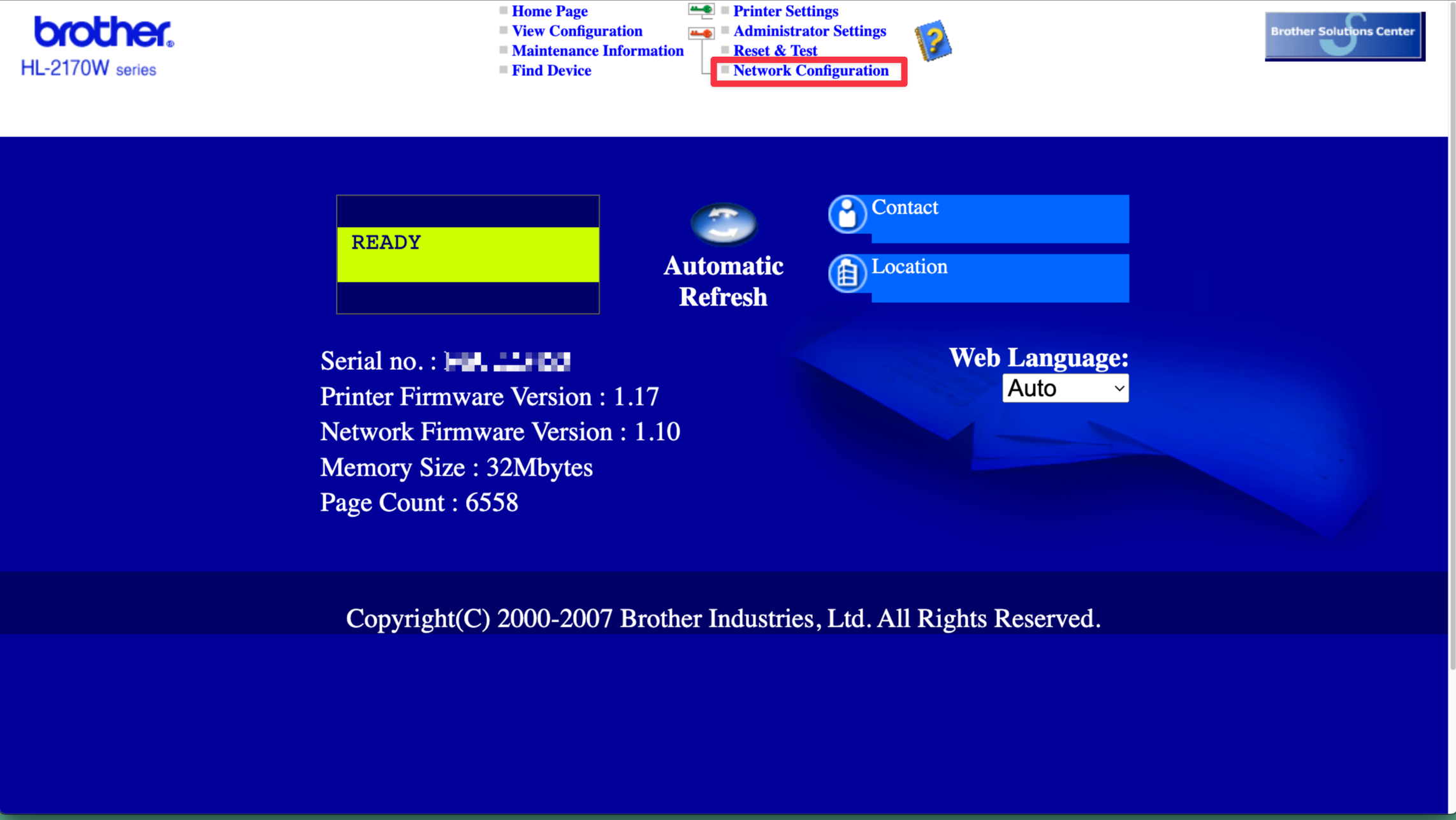The width and height of the screenshot is (1456, 820).
Task: Click Find Device
Action: [x=551, y=70]
